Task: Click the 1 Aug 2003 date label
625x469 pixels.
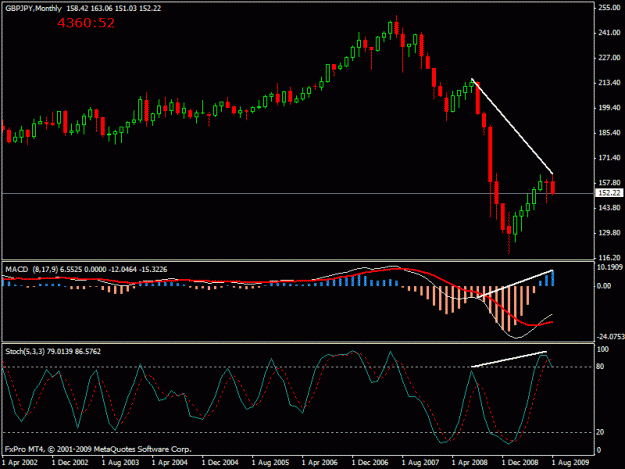Action: (x=120, y=463)
